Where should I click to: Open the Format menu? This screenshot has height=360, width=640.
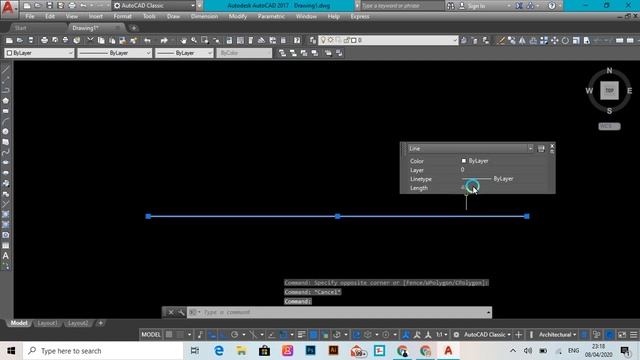point(122,17)
